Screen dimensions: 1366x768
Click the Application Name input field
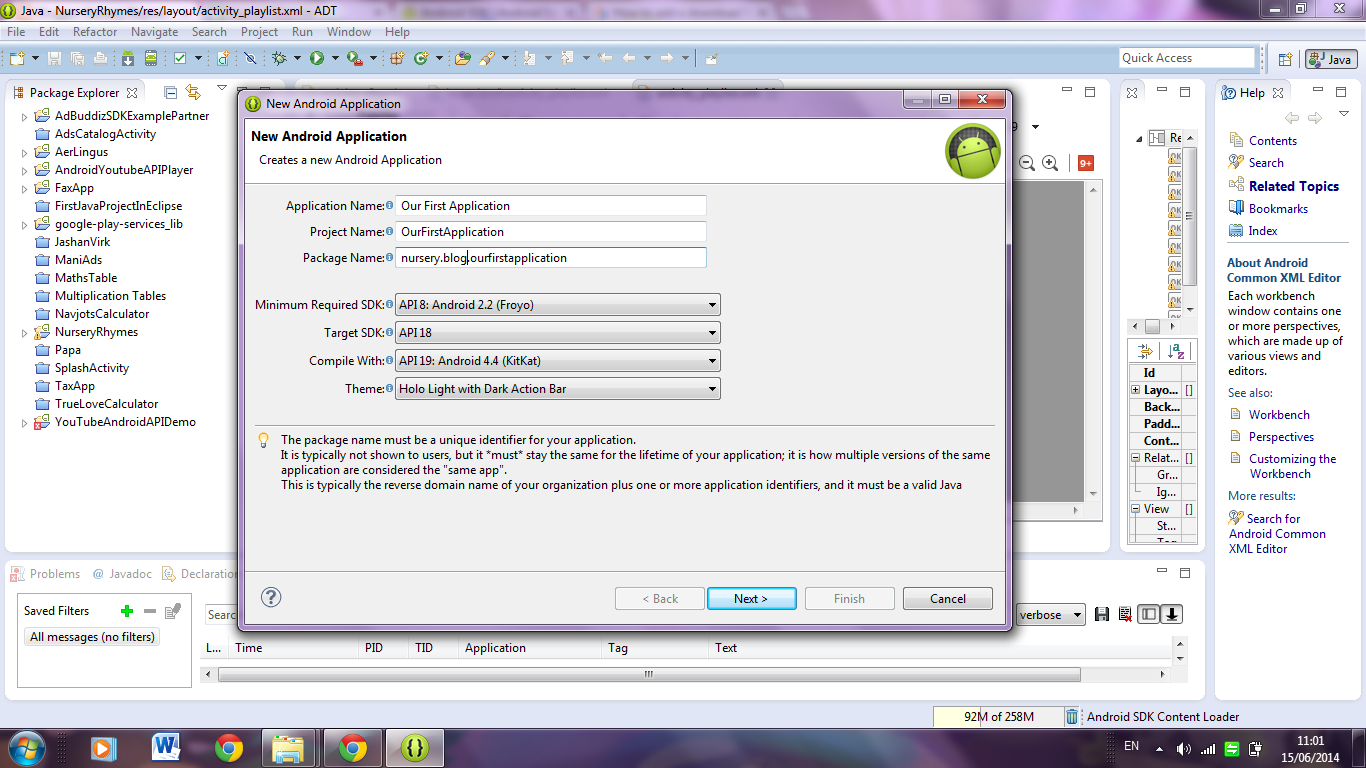point(551,206)
